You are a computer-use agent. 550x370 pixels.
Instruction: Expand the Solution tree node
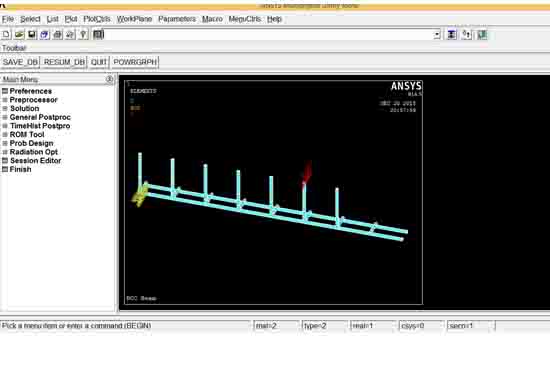(x=5, y=109)
